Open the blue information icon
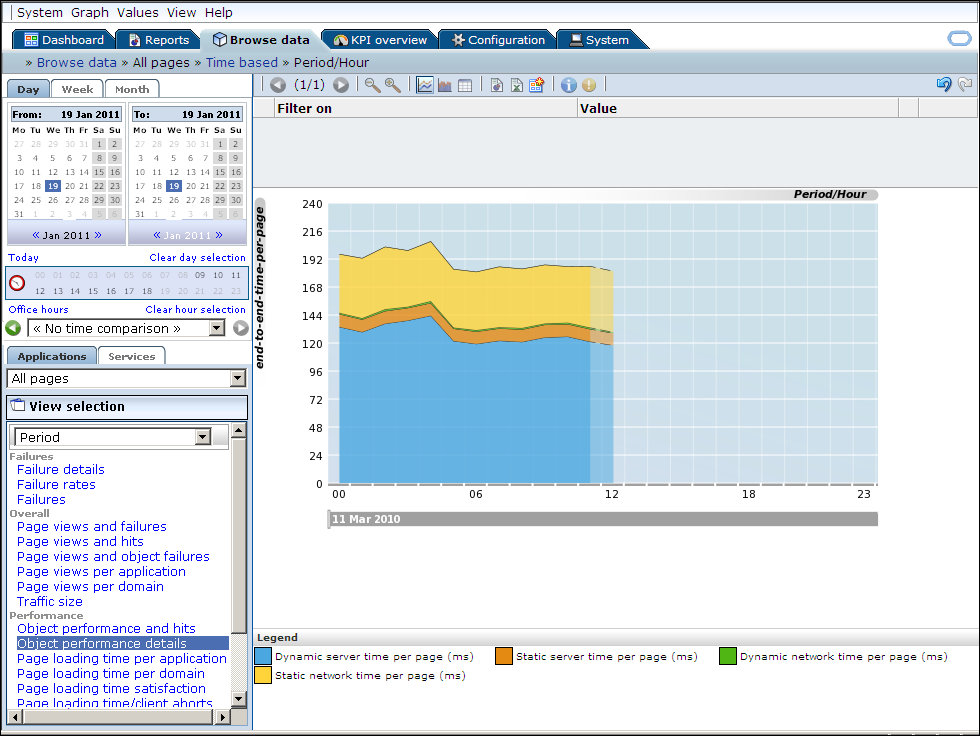Image resolution: width=980 pixels, height=736 pixels. [569, 85]
